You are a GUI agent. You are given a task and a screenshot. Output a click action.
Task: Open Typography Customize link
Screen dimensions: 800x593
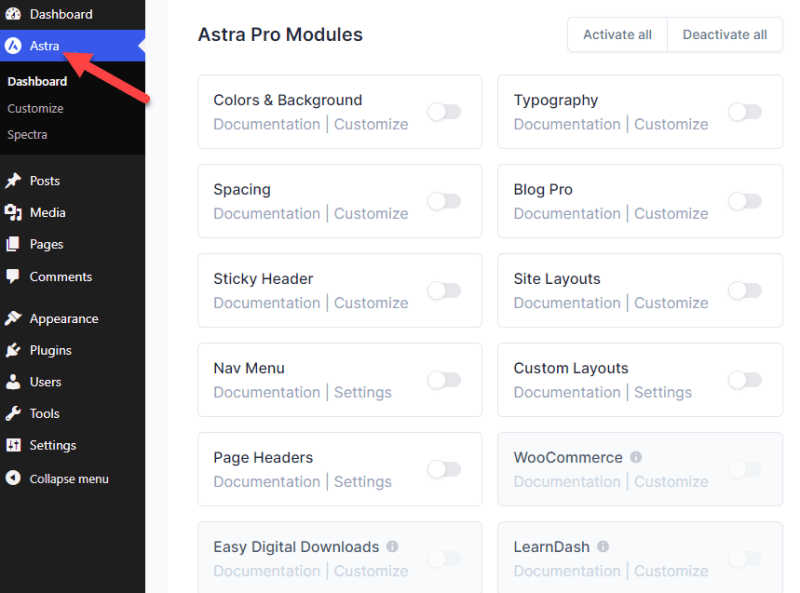coord(671,124)
